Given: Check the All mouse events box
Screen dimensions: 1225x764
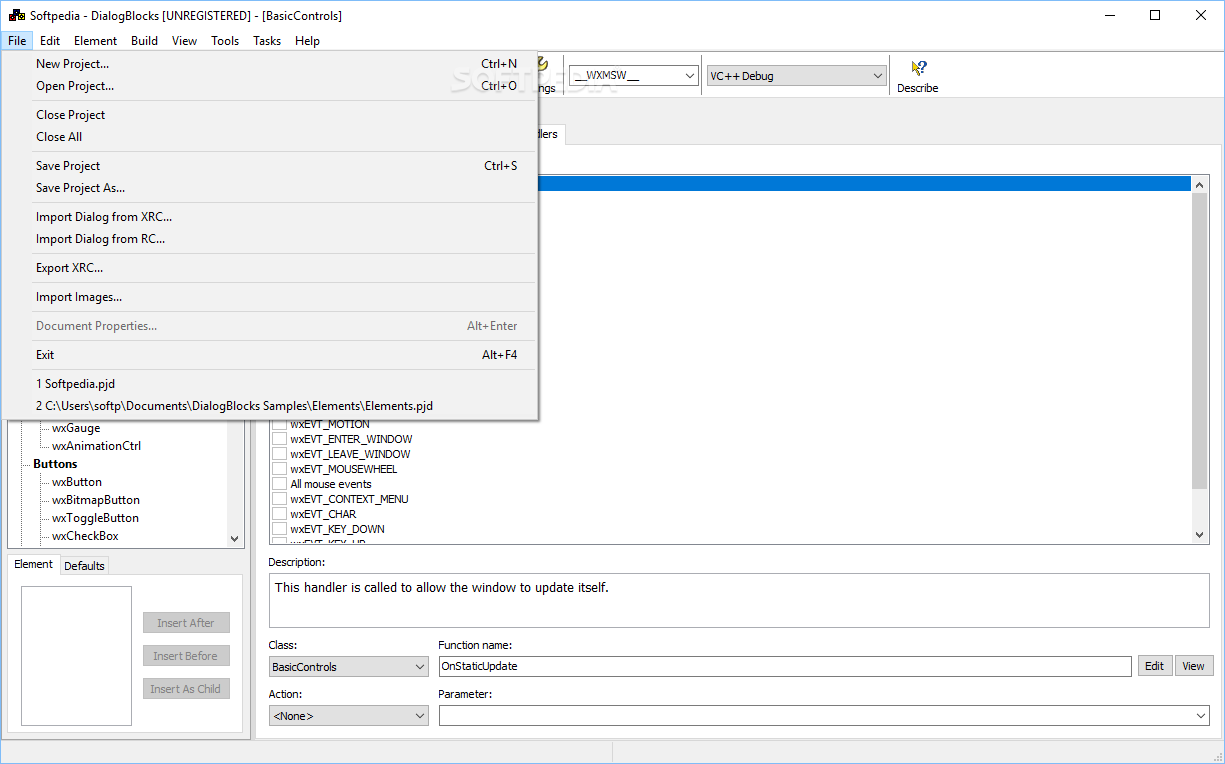Looking at the screenshot, I should point(280,484).
